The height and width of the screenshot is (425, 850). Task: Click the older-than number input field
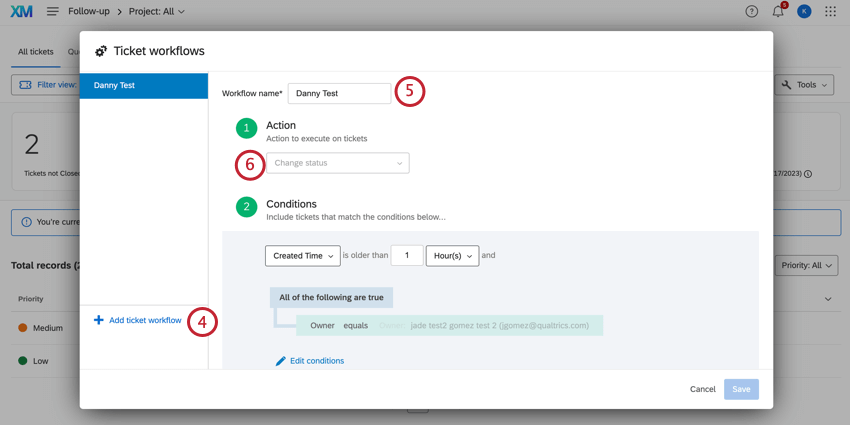[x=407, y=256]
